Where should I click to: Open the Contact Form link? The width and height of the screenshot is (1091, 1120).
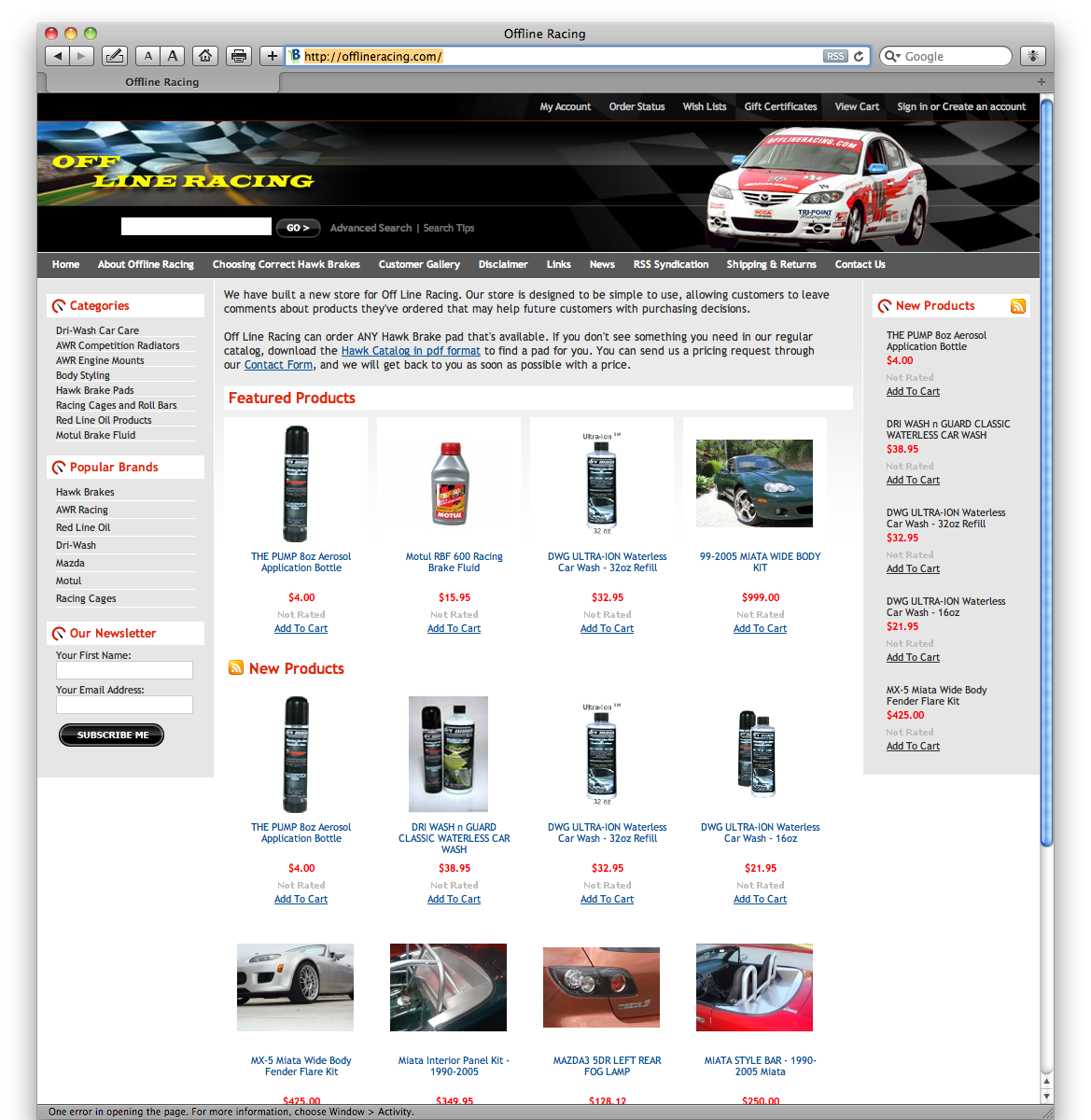click(x=278, y=365)
